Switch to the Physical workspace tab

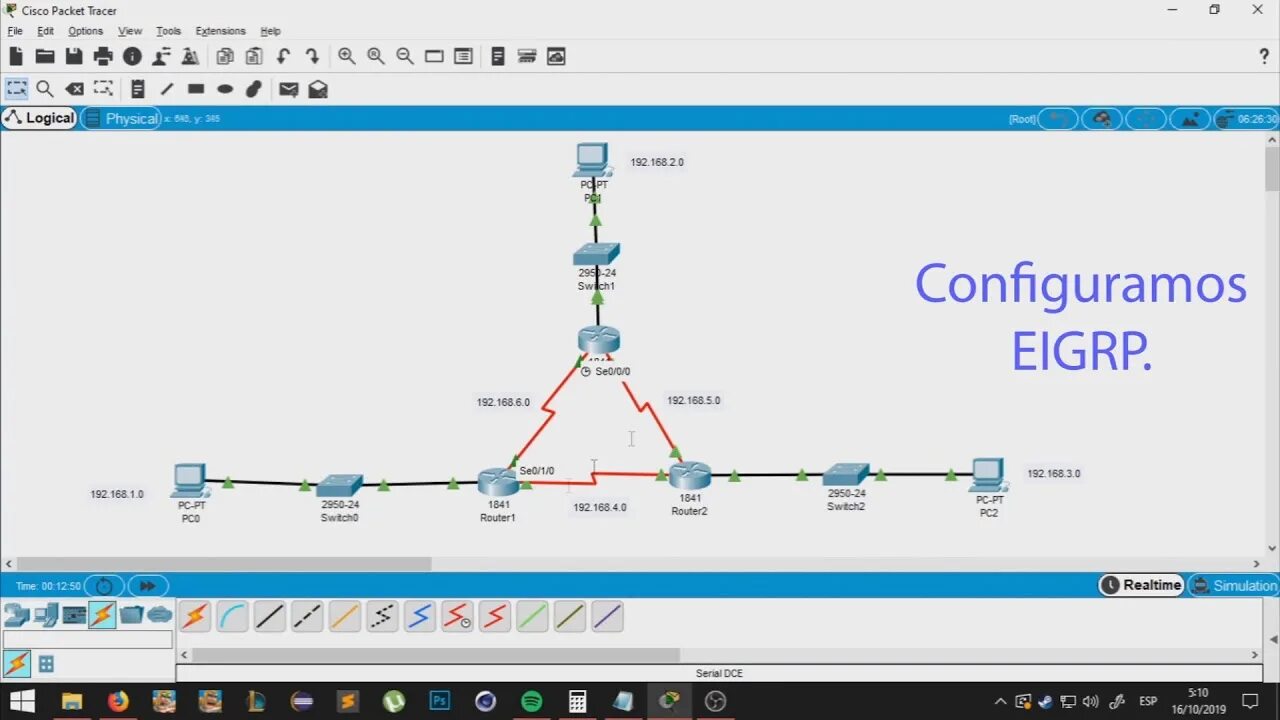pyautogui.click(x=121, y=118)
